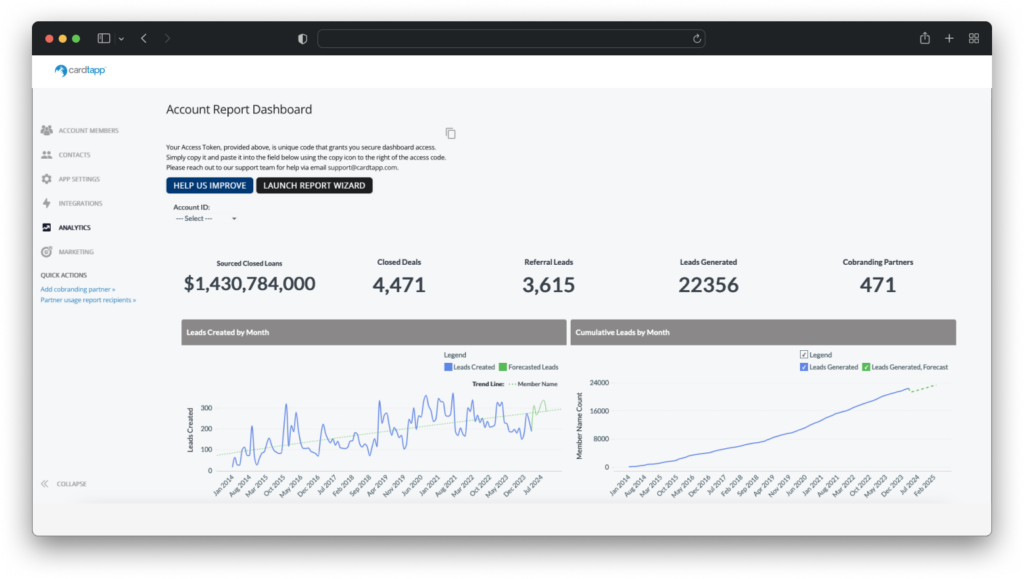Click the Launch Report Wizard button
This screenshot has height=579, width=1024.
(x=315, y=185)
